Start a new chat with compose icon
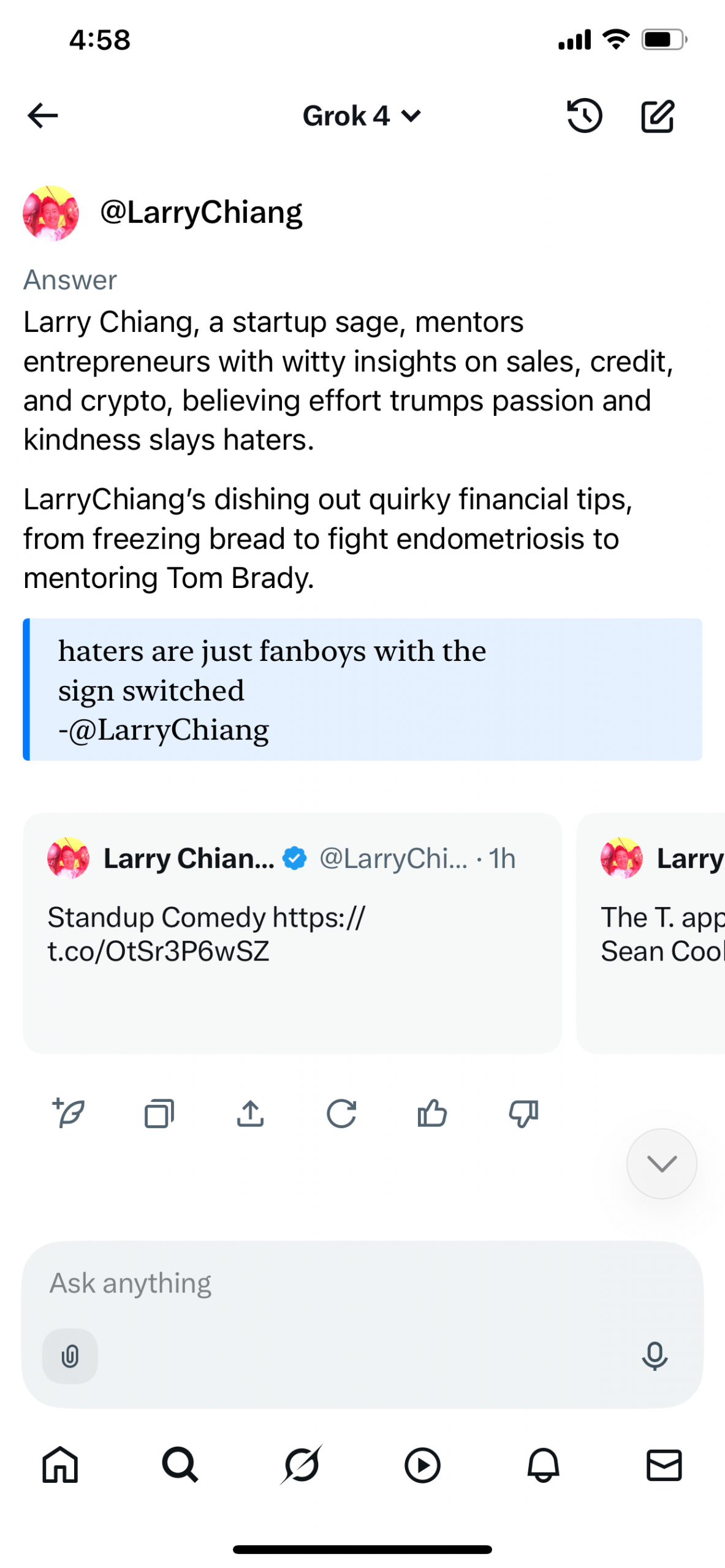This screenshot has width=725, height=1568. pyautogui.click(x=658, y=116)
